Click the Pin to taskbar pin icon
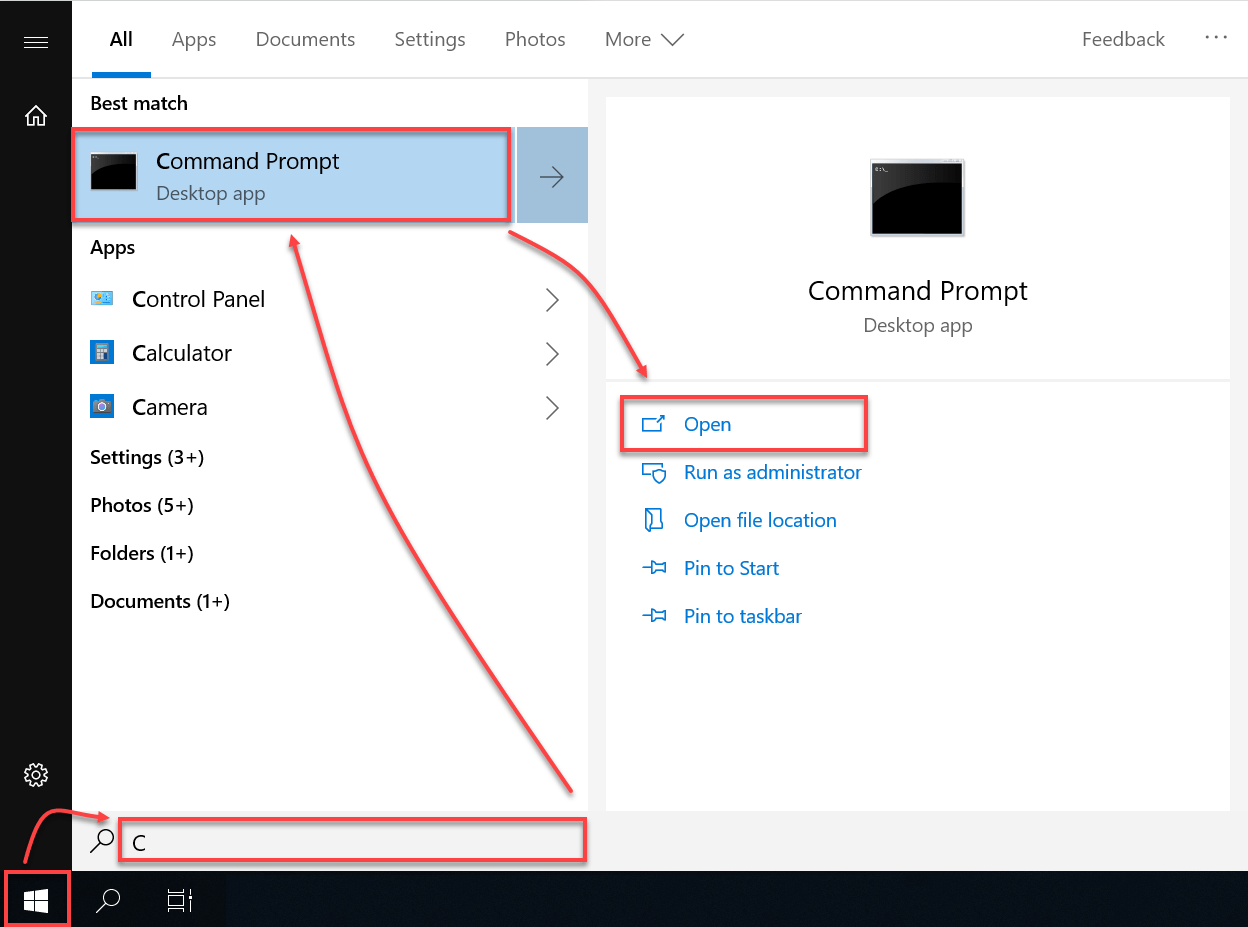This screenshot has width=1248, height=927. (653, 616)
